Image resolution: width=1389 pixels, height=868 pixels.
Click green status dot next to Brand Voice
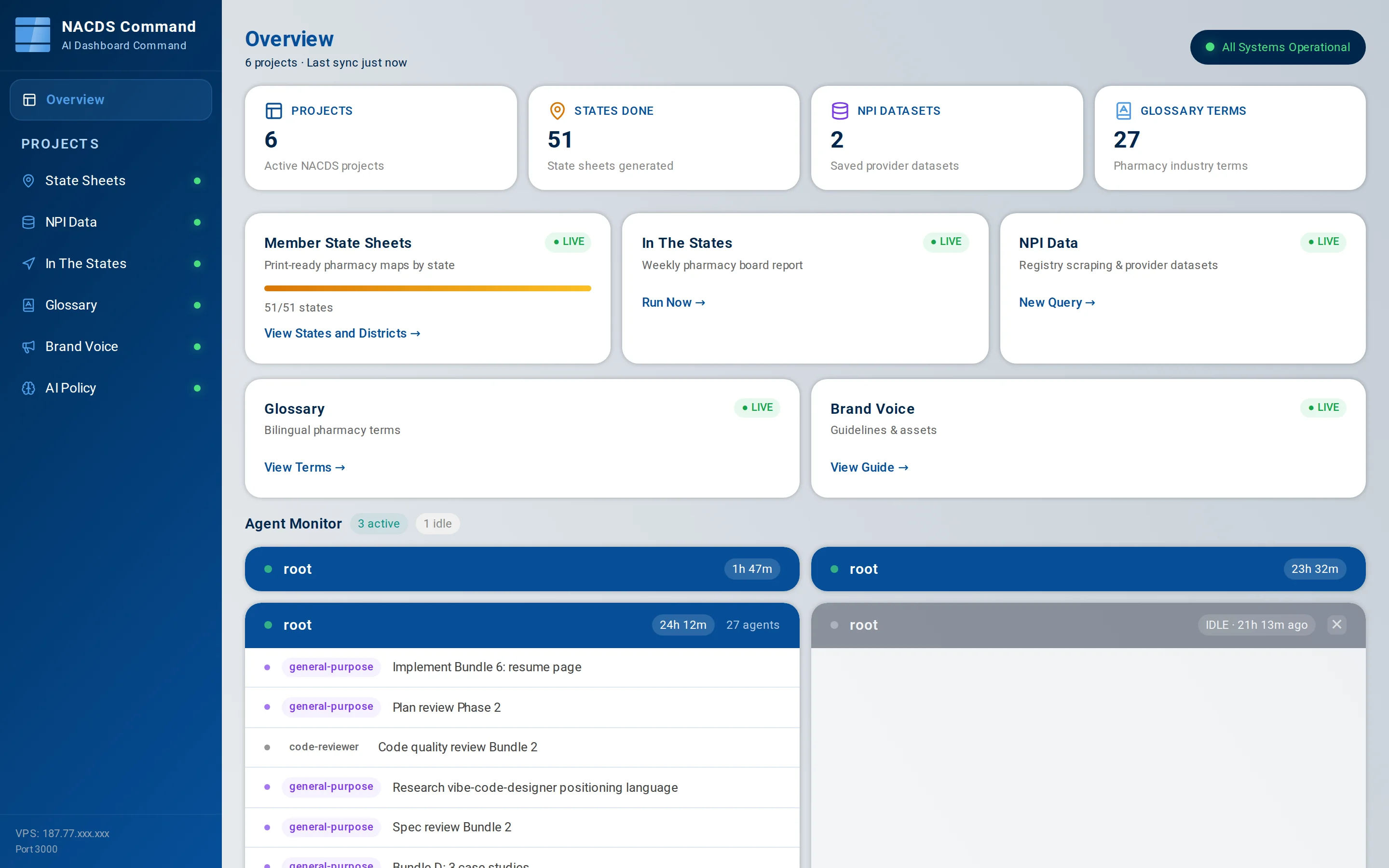197,347
